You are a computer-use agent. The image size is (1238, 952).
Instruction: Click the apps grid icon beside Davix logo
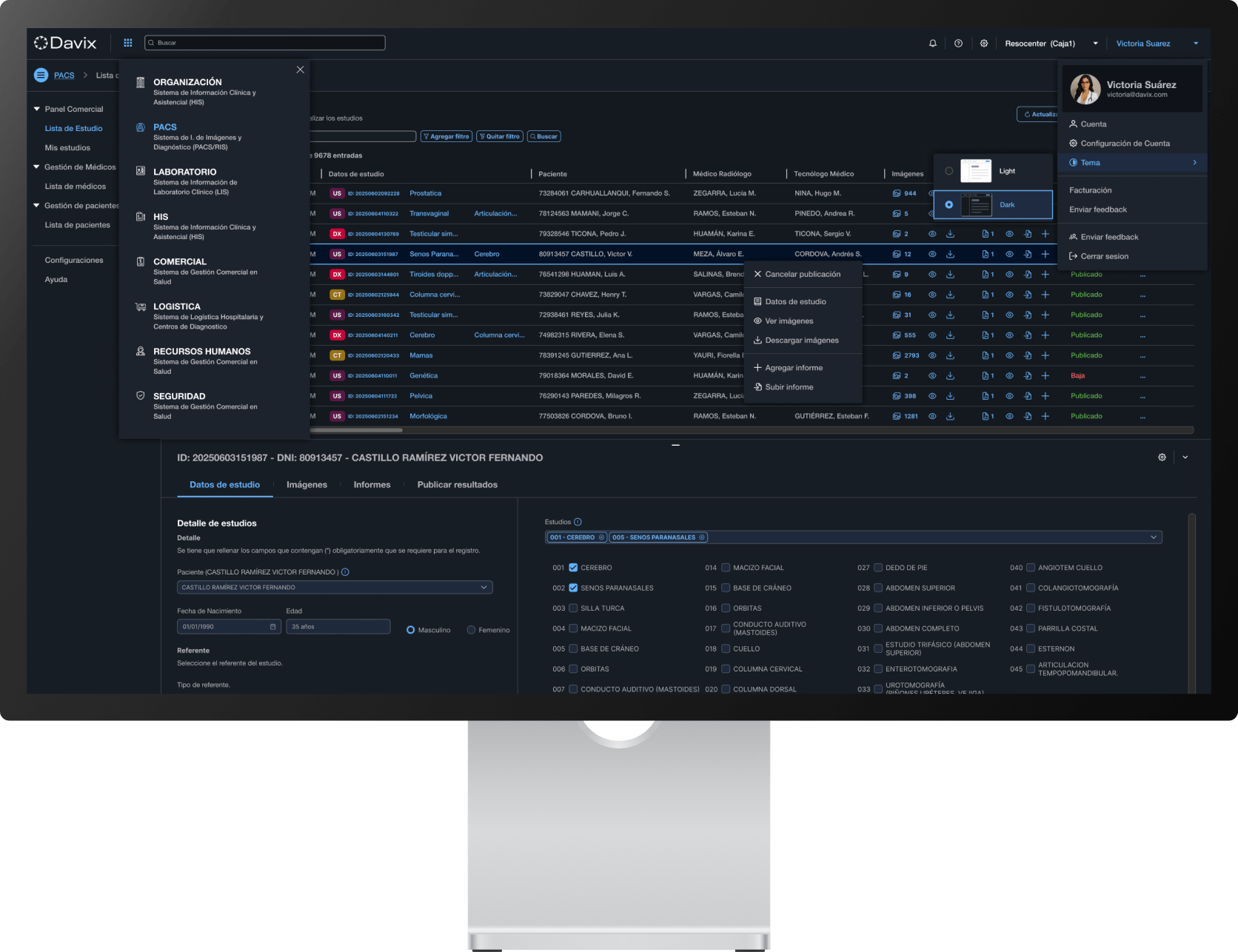click(127, 42)
